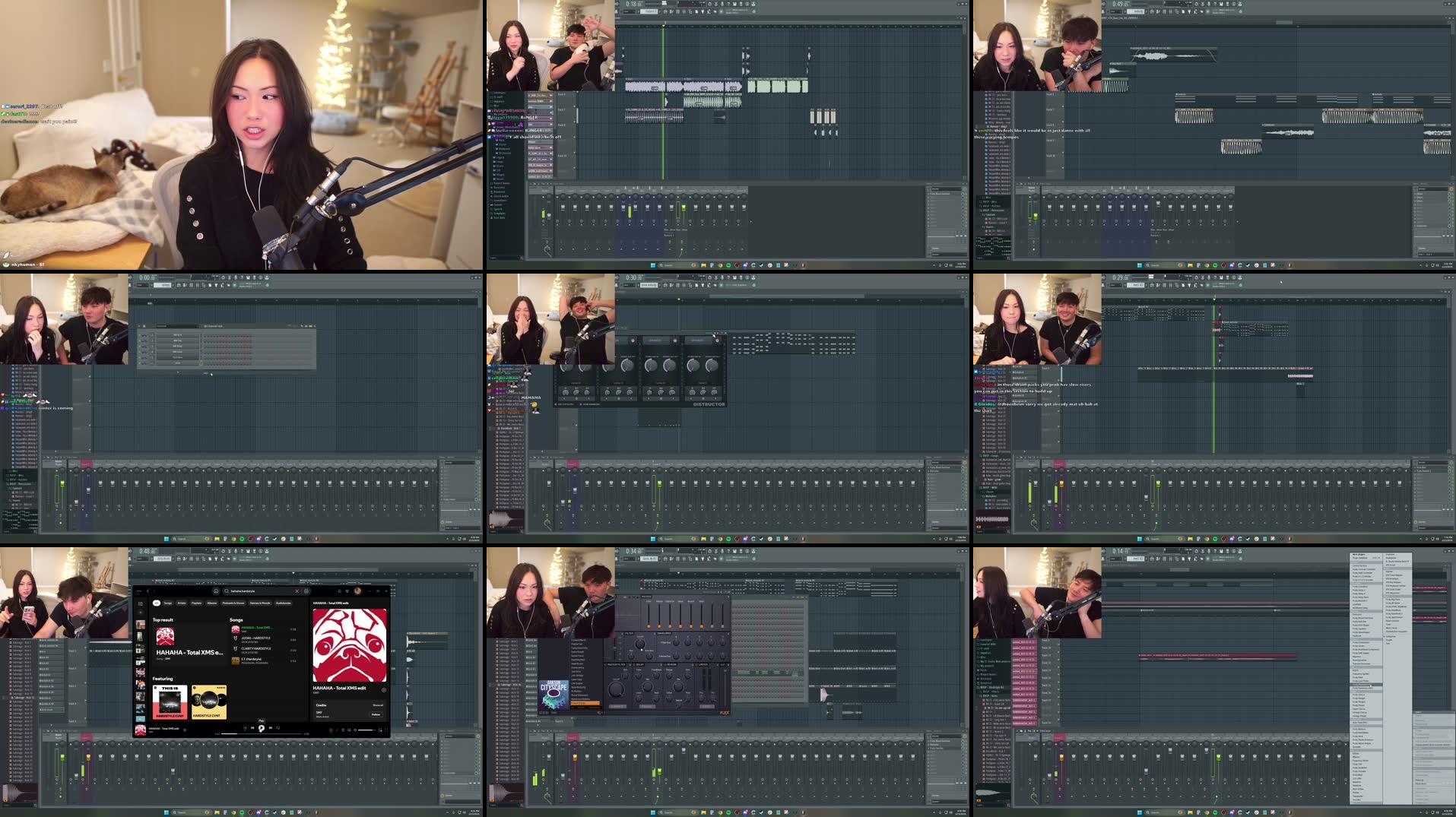Select the Playlists filter tab in Spotify
This screenshot has height=817, width=1456.
(x=196, y=603)
